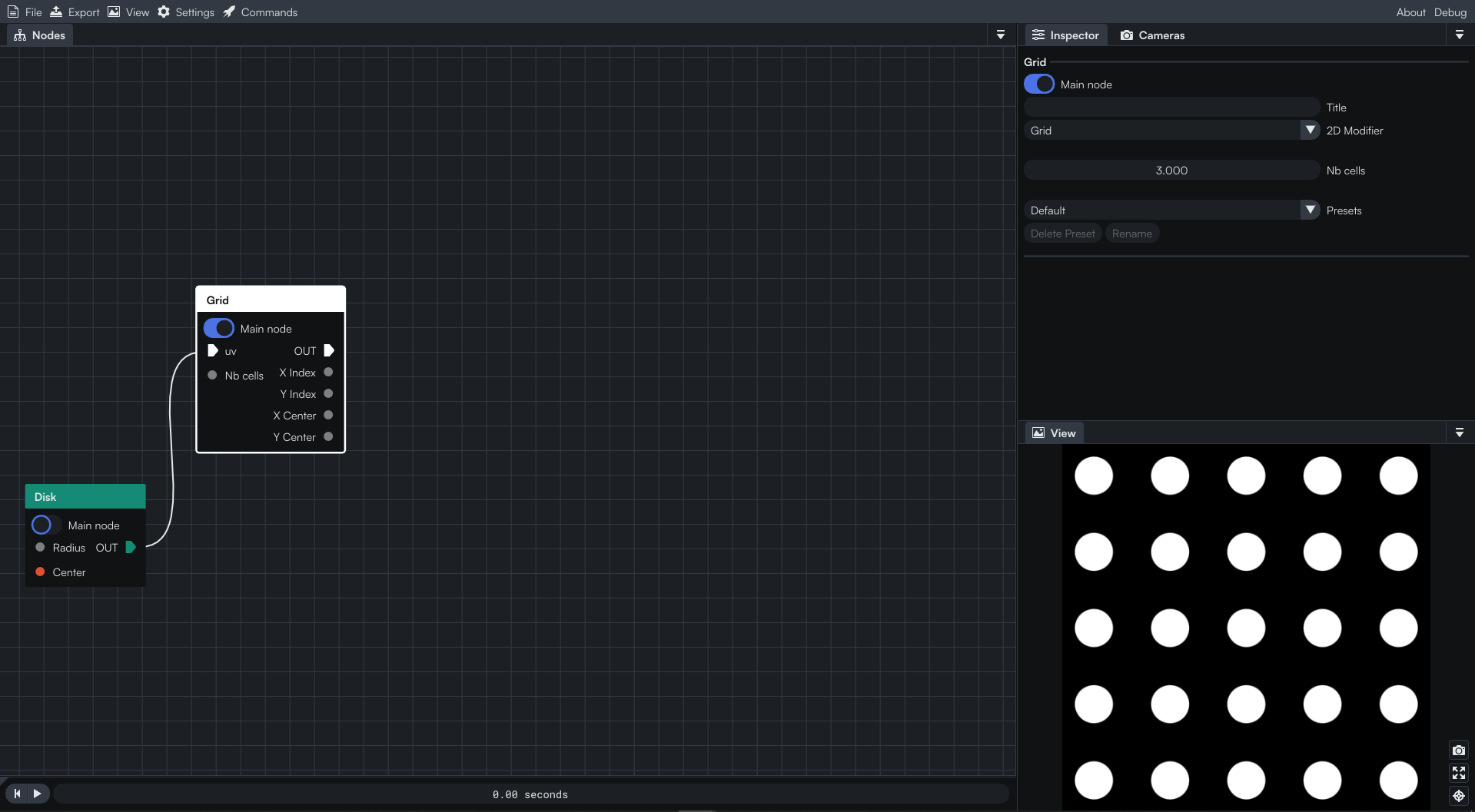Screen dimensions: 1475x812
Task: Click the fullscreen expand icon in View
Action: point(1459,773)
